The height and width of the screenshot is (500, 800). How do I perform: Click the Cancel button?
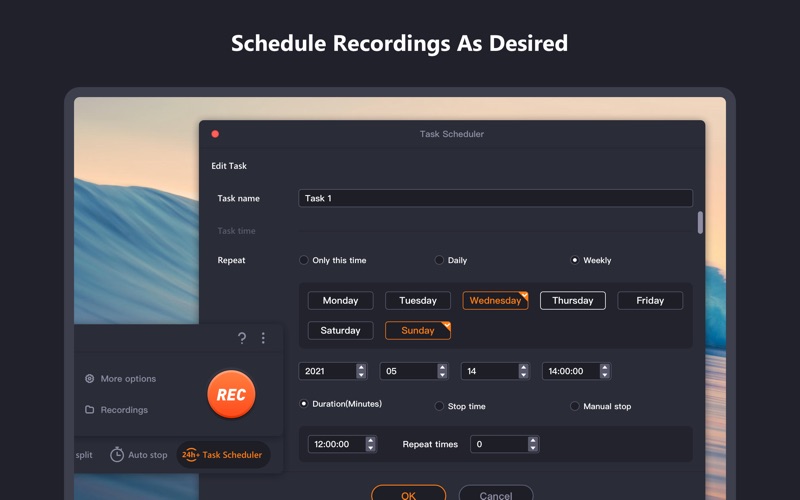click(x=496, y=494)
